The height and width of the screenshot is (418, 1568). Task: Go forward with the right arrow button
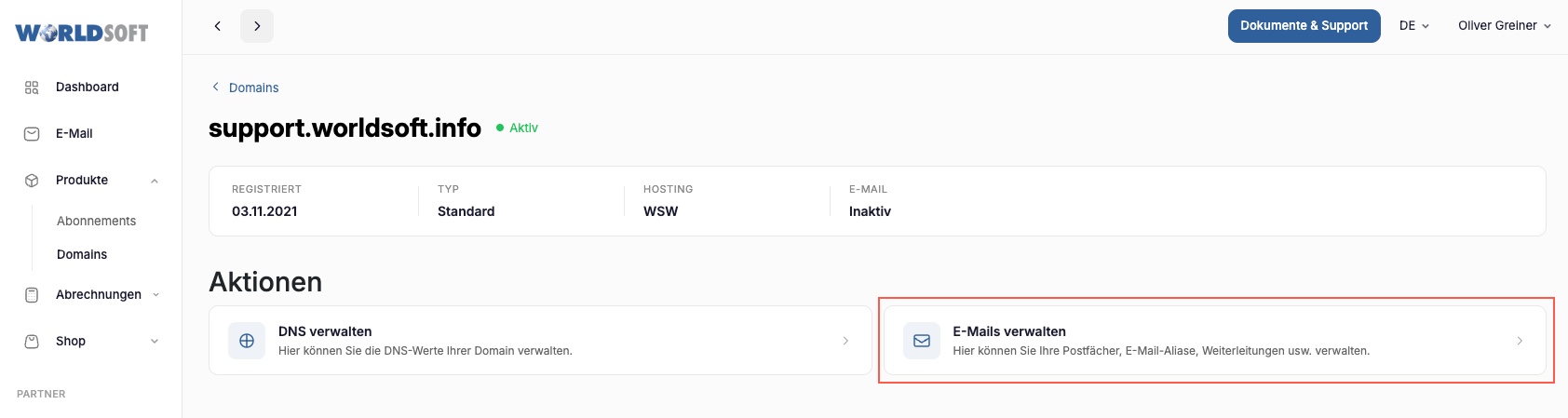point(257,26)
